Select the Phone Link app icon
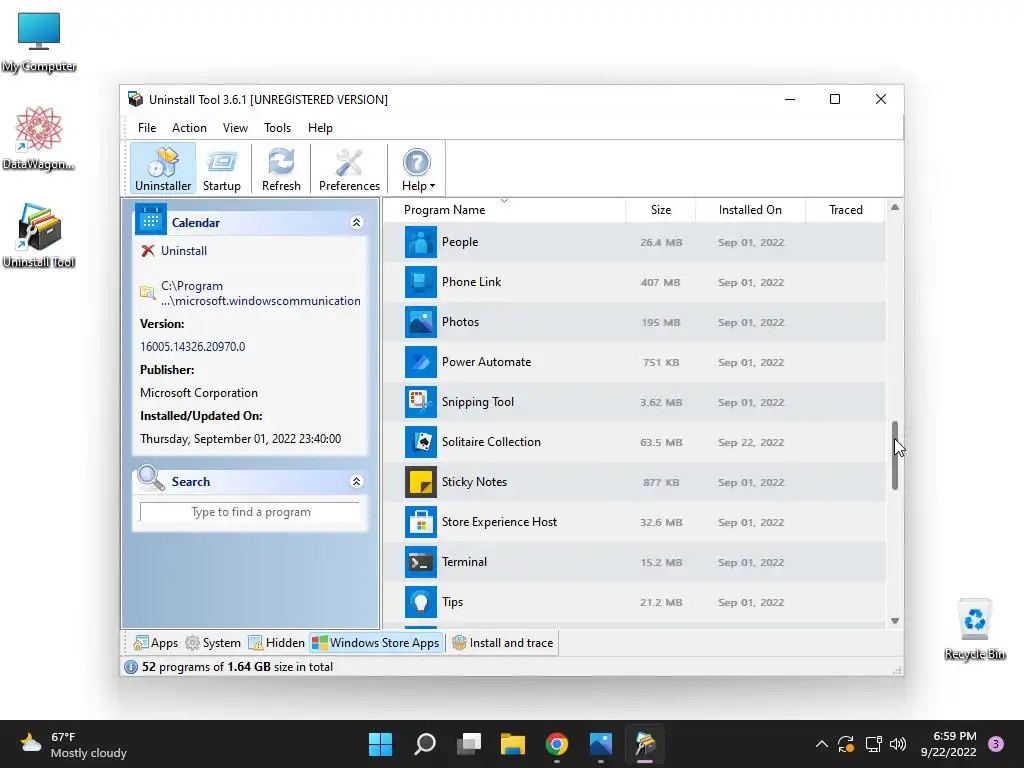This screenshot has height=768, width=1024. pyautogui.click(x=421, y=282)
